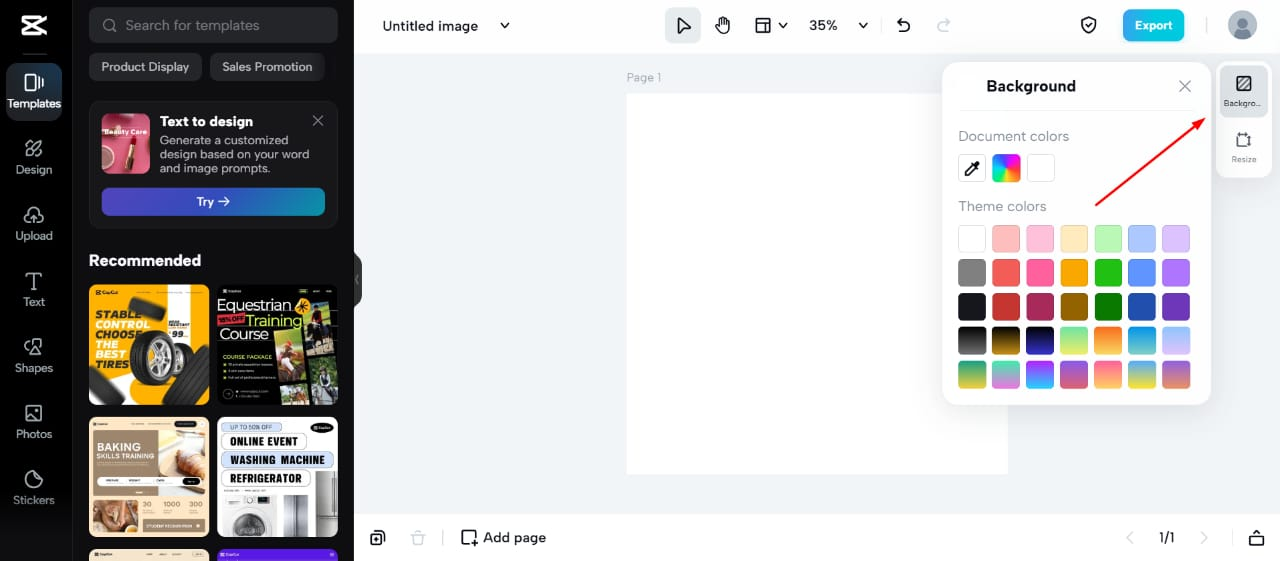The image size is (1280, 561).
Task: Go to the next page arrow
Action: [x=1204, y=538]
